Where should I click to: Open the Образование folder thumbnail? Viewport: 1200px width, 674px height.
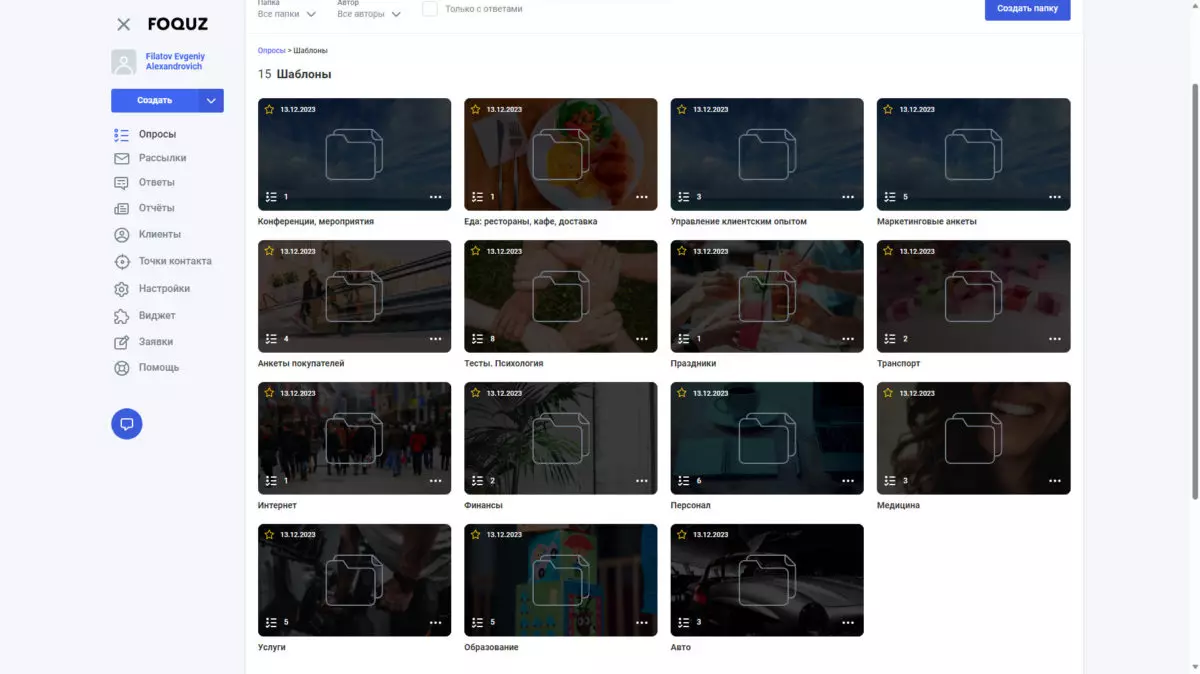pyautogui.click(x=560, y=580)
